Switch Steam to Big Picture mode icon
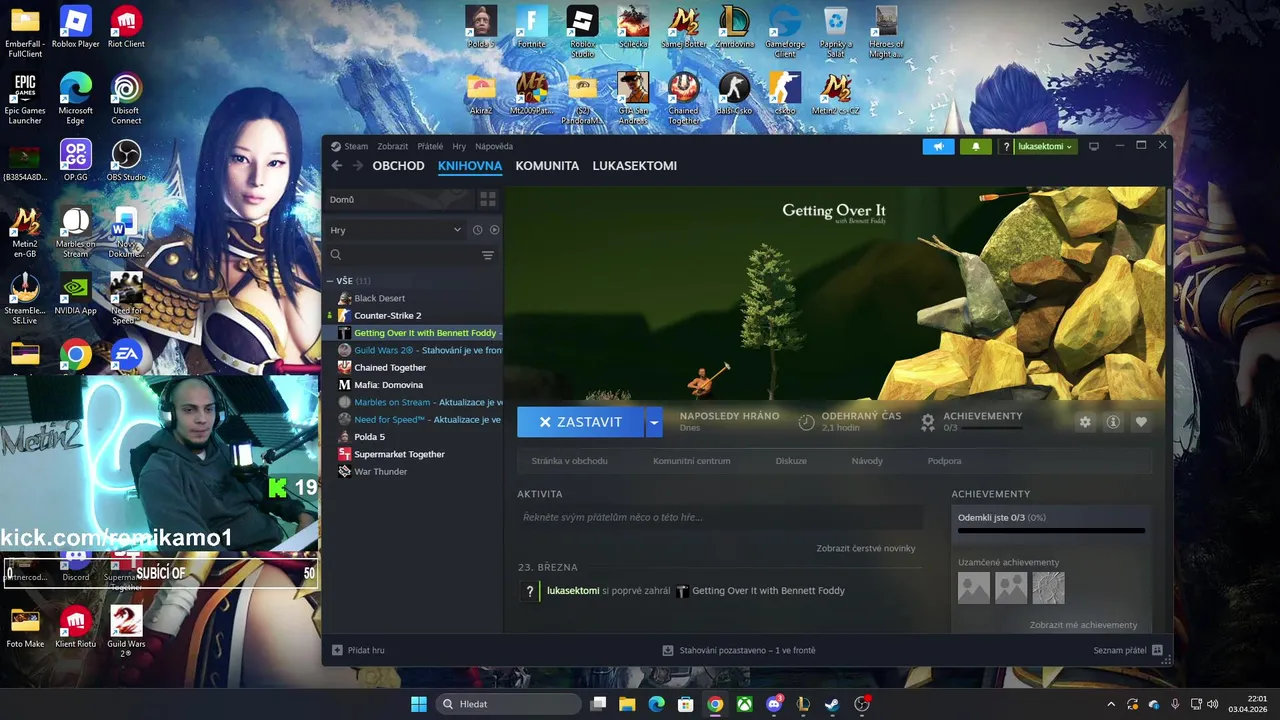Viewport: 1280px width, 720px height. pyautogui.click(x=1094, y=146)
